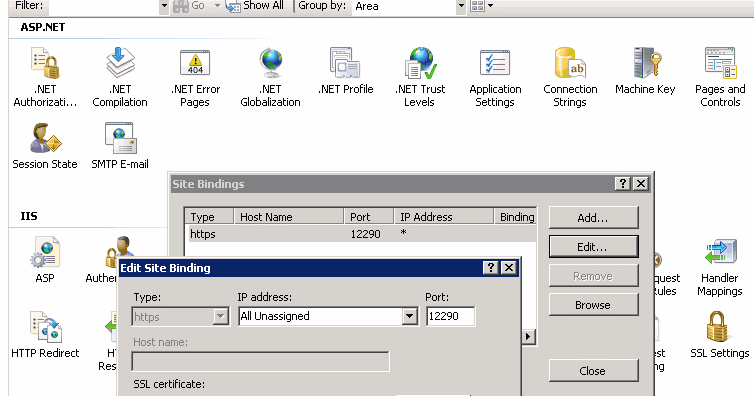Open Session State feature

pos(45,146)
